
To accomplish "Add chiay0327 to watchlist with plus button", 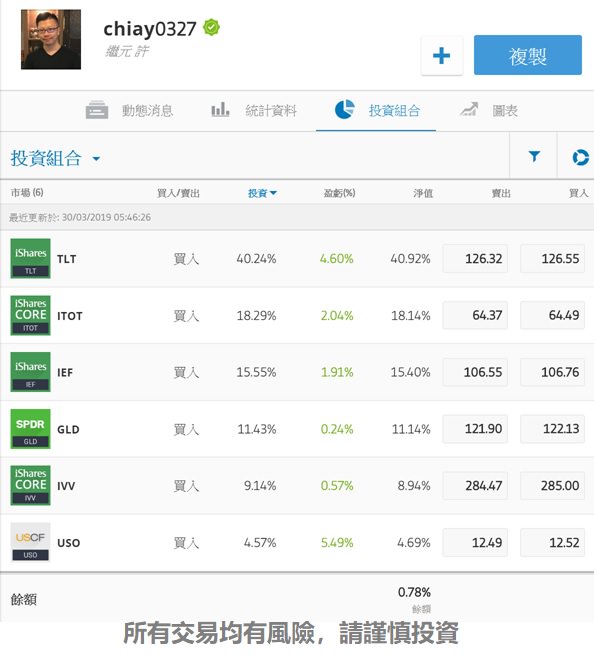I will click(x=442, y=56).
